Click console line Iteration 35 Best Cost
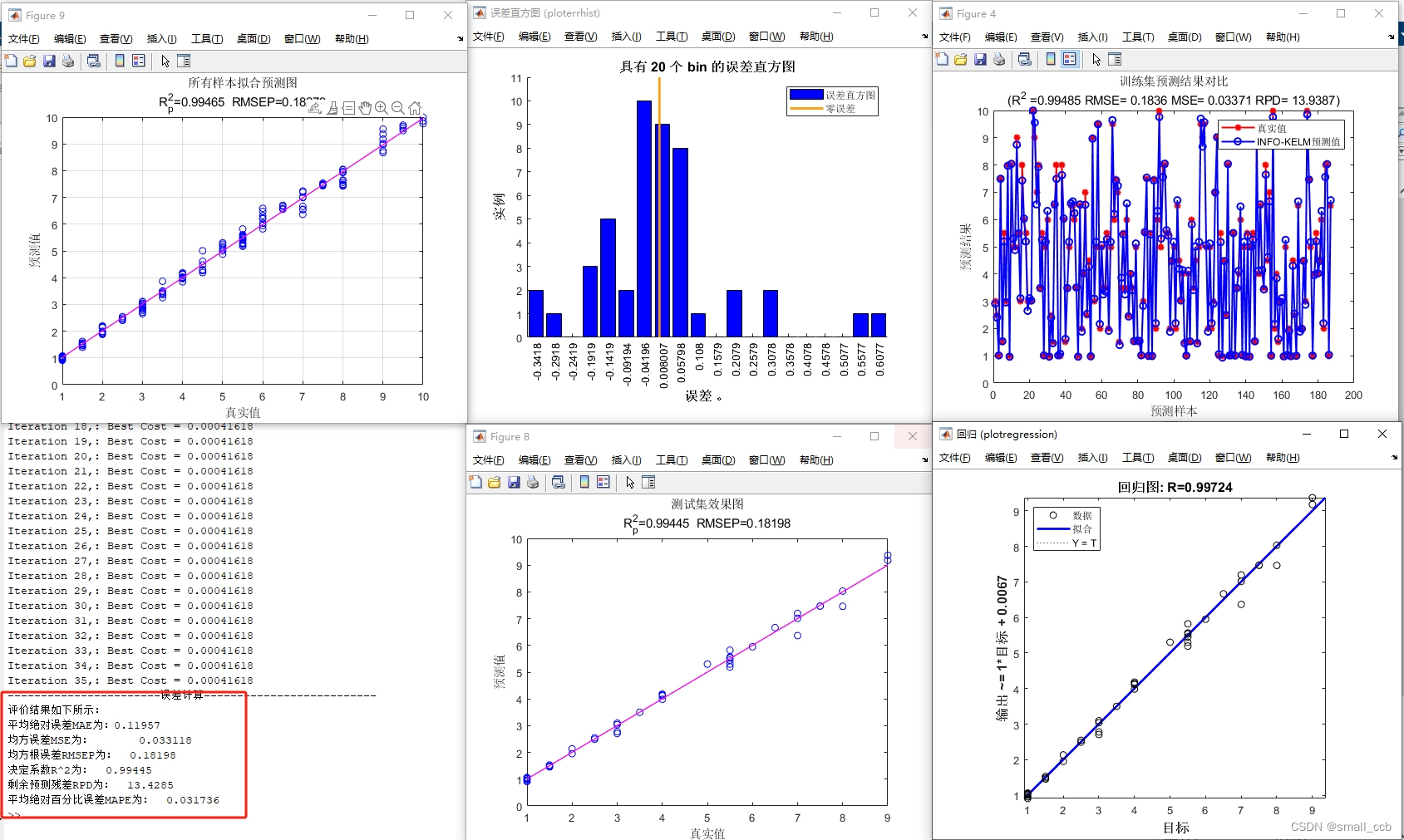The width and height of the screenshot is (1404, 840). (x=131, y=681)
